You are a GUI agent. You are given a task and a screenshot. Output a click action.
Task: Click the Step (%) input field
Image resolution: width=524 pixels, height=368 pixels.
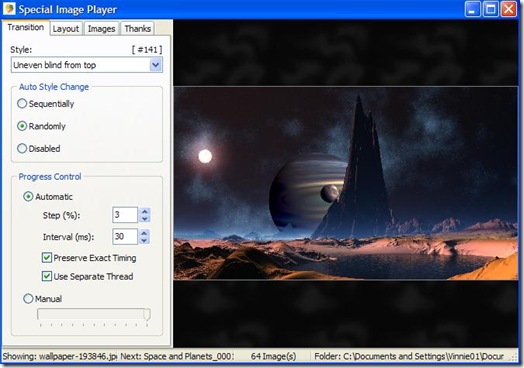pos(125,215)
